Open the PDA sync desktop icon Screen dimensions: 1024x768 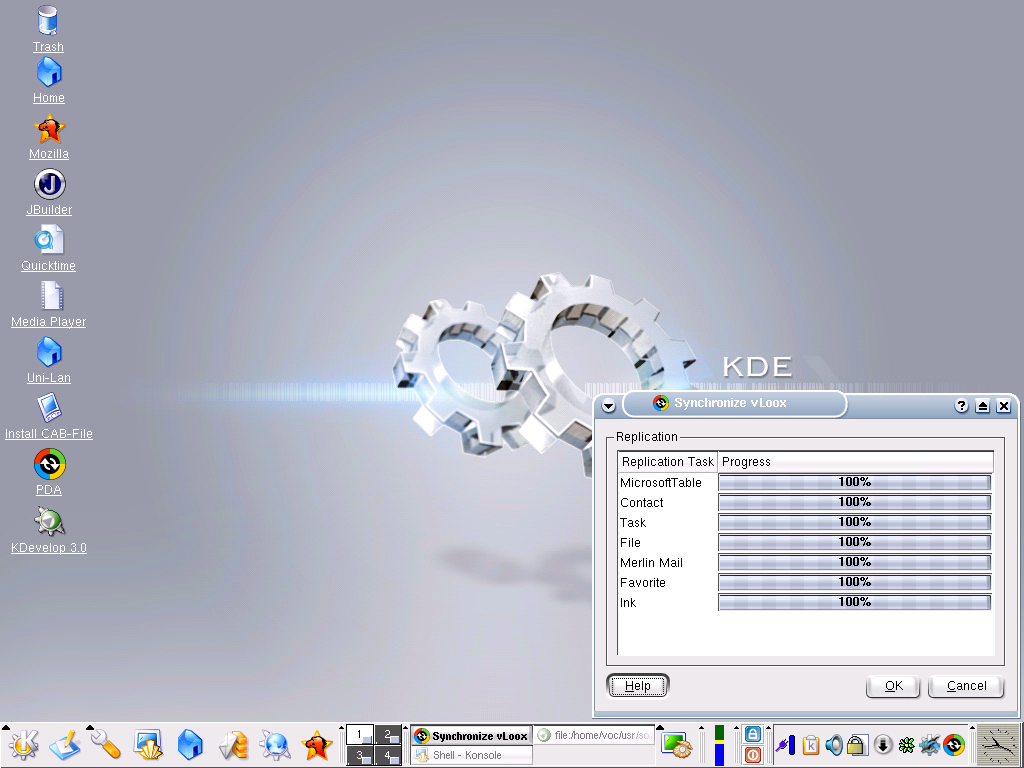pos(49,472)
